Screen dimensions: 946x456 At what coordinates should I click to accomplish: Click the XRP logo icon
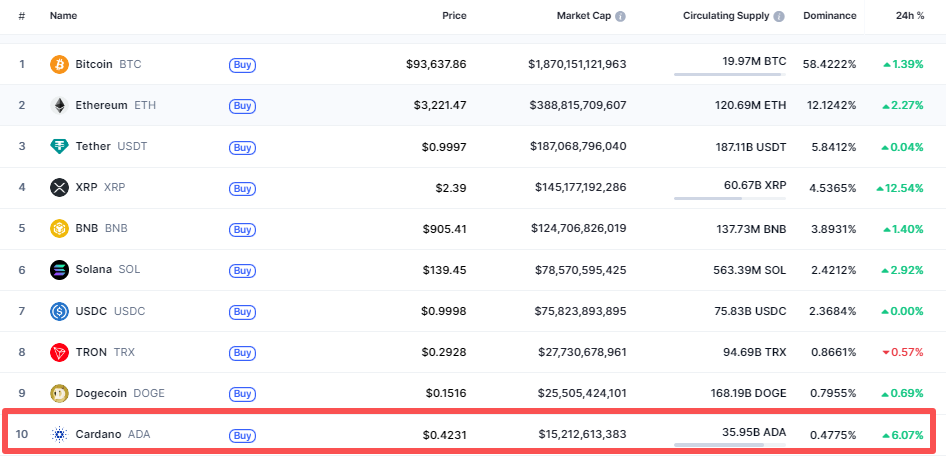click(60, 187)
